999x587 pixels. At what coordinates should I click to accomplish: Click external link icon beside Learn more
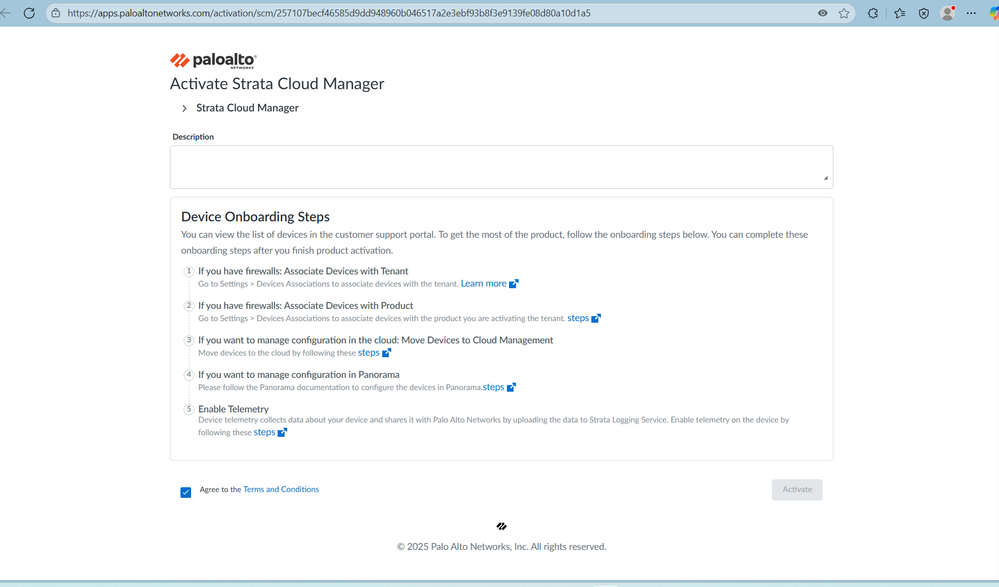[514, 284]
